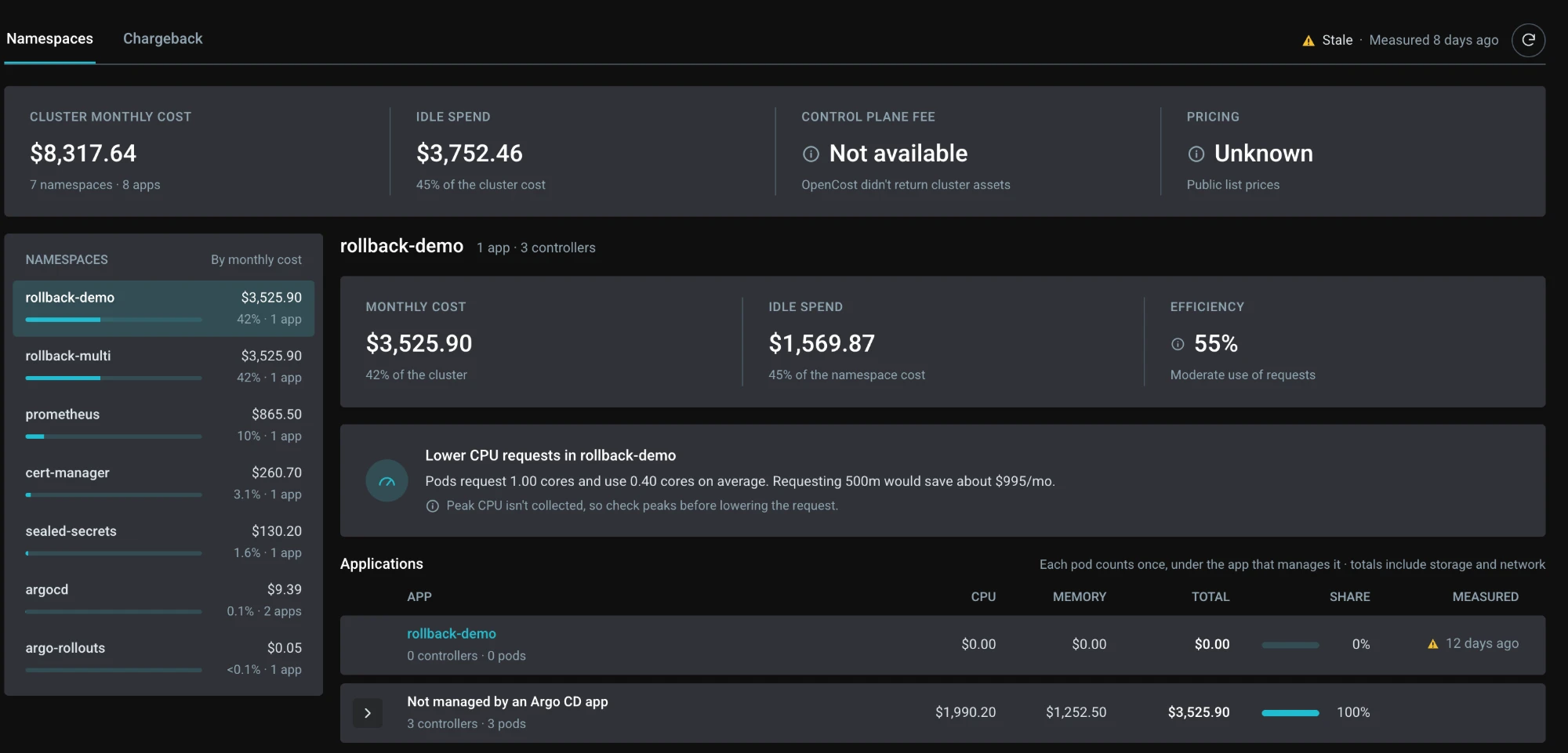The height and width of the screenshot is (753, 1568).
Task: Click the 12 days ago measured value
Action: coord(1482,643)
